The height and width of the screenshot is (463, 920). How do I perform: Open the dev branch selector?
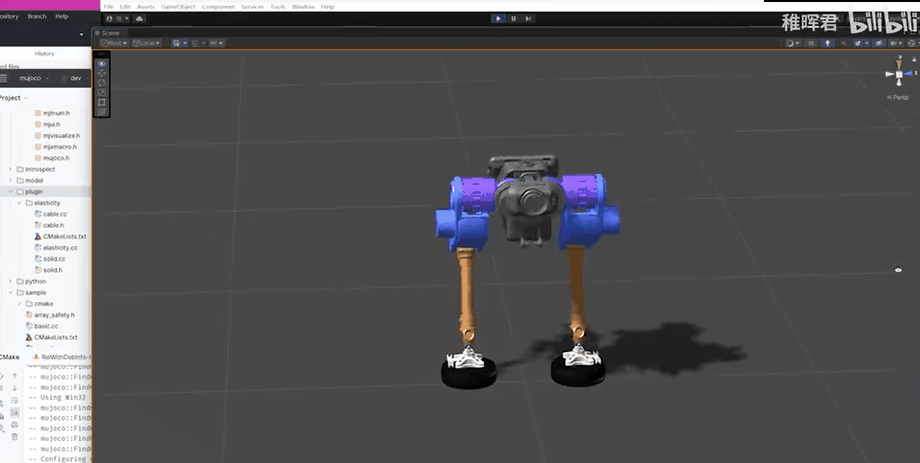[x=78, y=78]
